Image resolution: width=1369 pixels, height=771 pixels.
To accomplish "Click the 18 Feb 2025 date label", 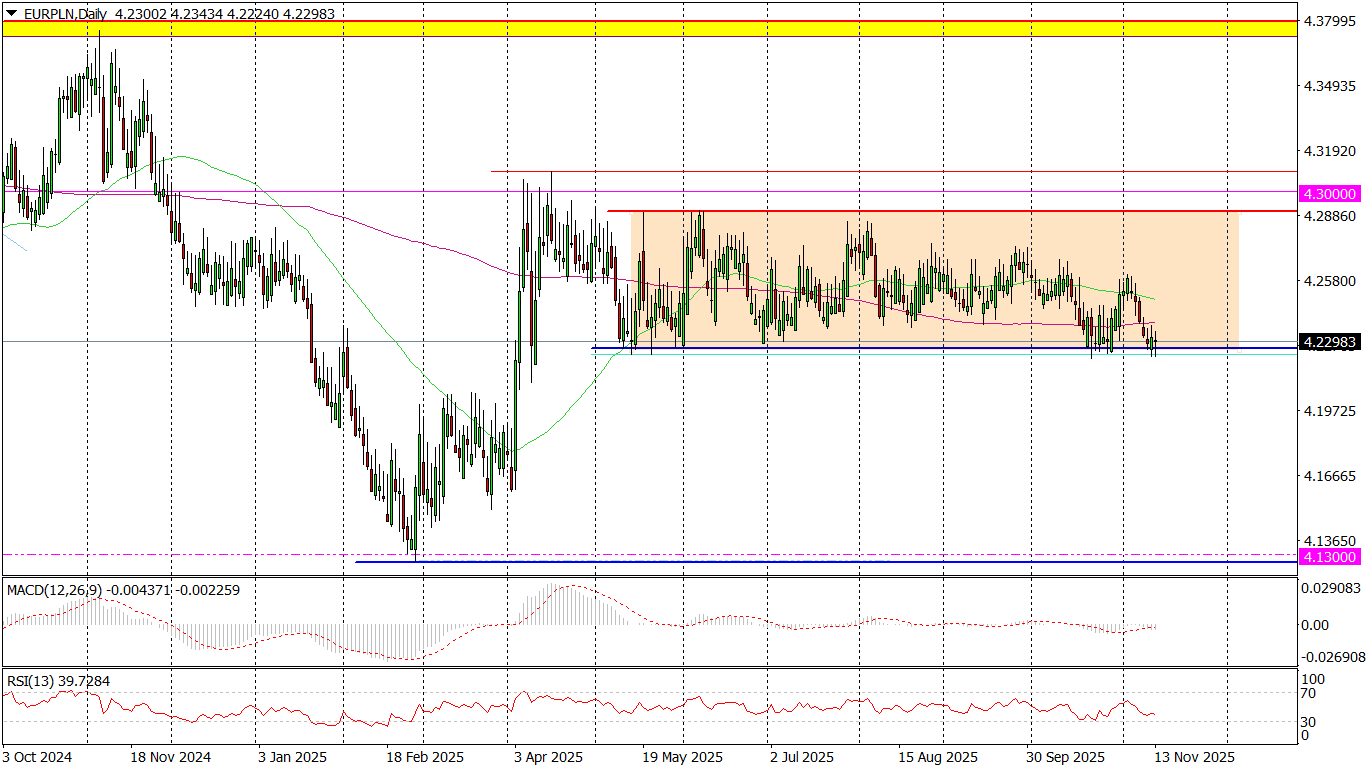I will tap(425, 758).
